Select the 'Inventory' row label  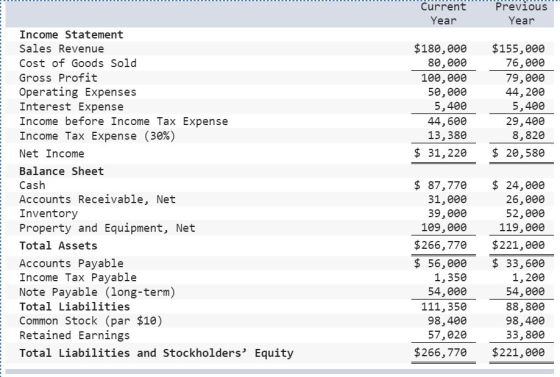(48, 213)
